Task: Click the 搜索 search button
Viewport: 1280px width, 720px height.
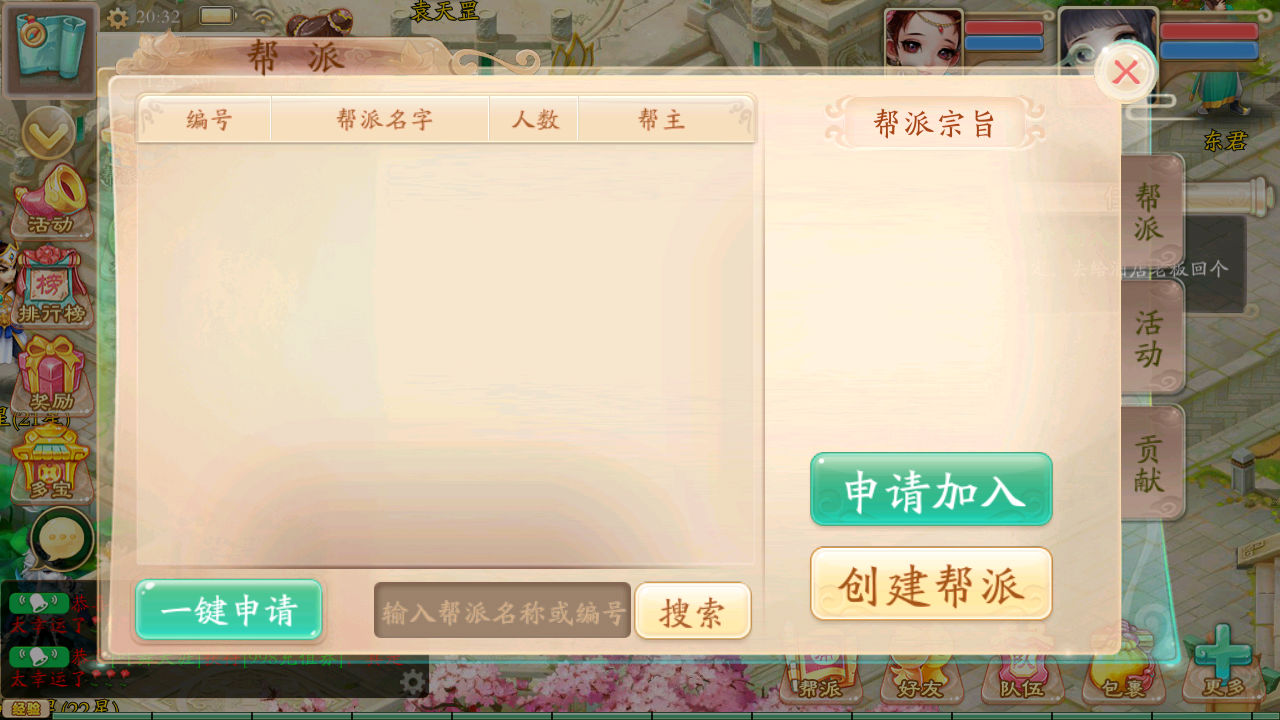Action: pyautogui.click(x=693, y=610)
